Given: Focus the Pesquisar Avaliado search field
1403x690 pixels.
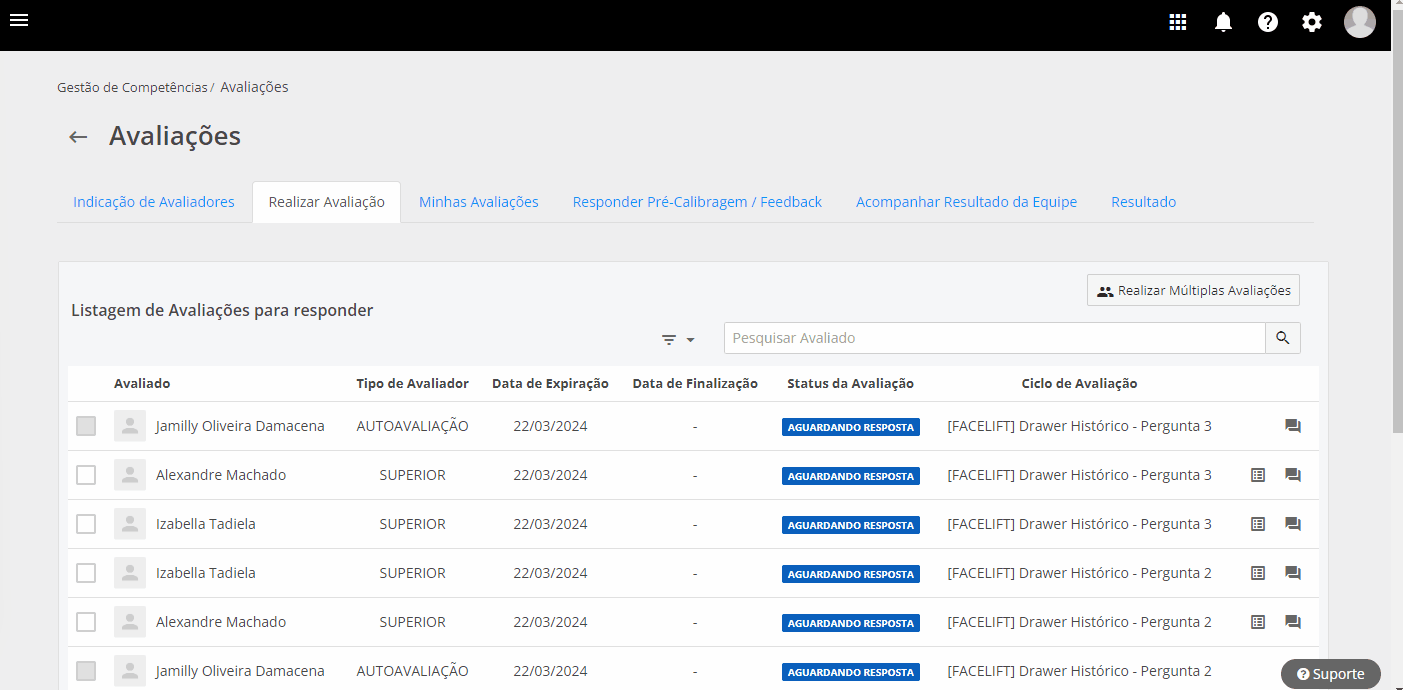Looking at the screenshot, I should coord(994,338).
